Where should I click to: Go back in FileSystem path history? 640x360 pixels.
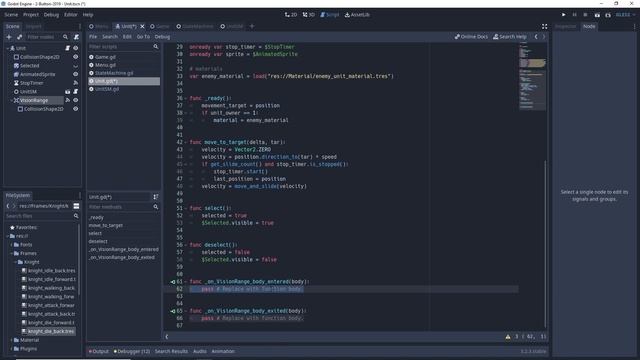click(8, 206)
